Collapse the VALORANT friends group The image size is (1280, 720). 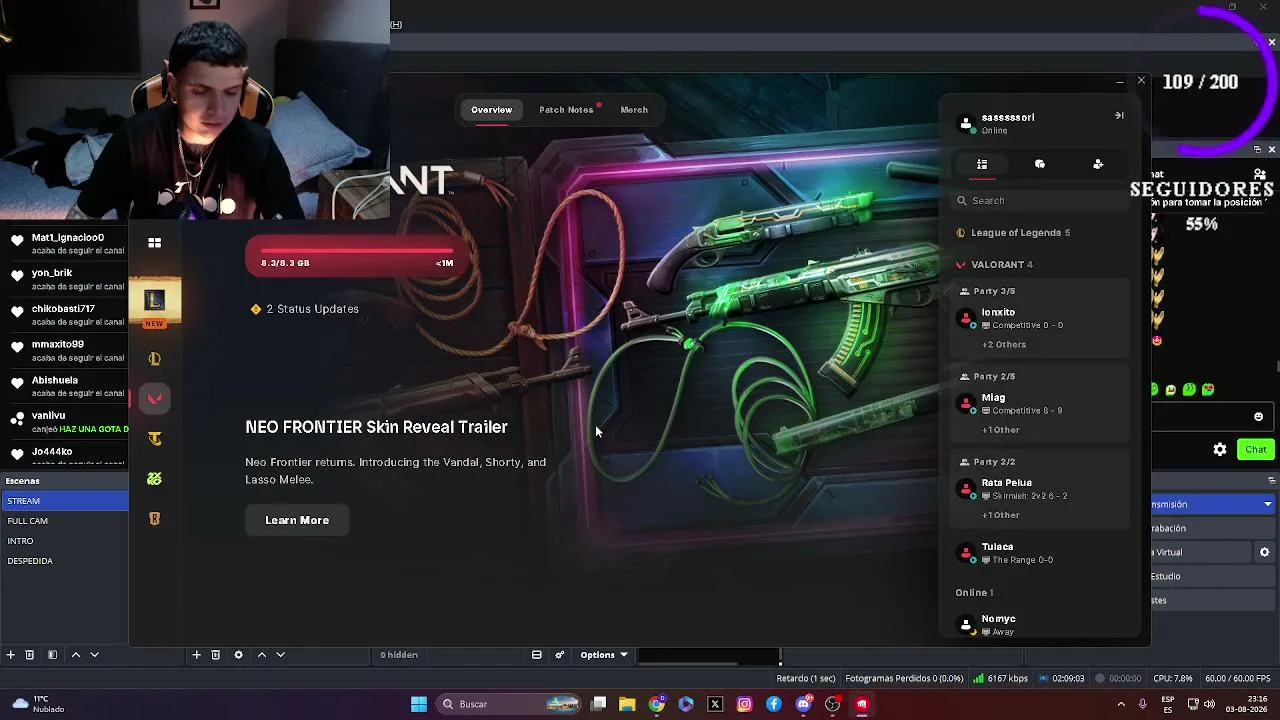[996, 265]
